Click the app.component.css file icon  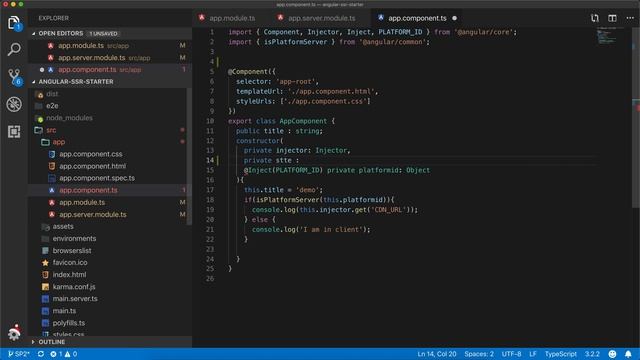coord(52,154)
